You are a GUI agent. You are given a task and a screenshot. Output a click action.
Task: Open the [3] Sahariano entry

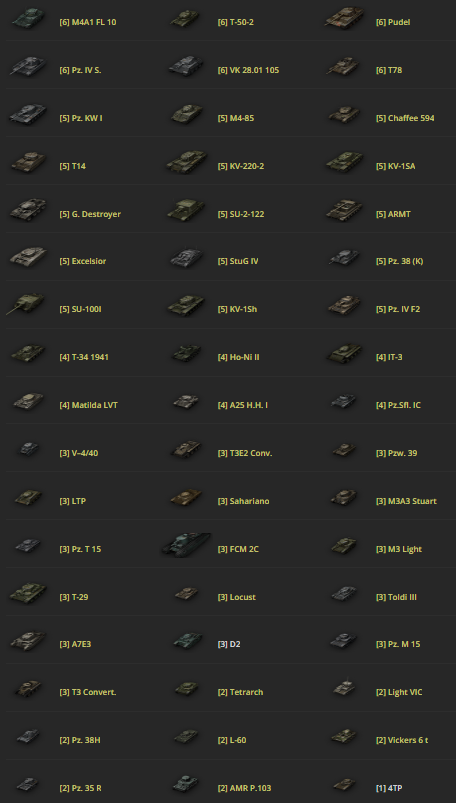pyautogui.click(x=243, y=501)
